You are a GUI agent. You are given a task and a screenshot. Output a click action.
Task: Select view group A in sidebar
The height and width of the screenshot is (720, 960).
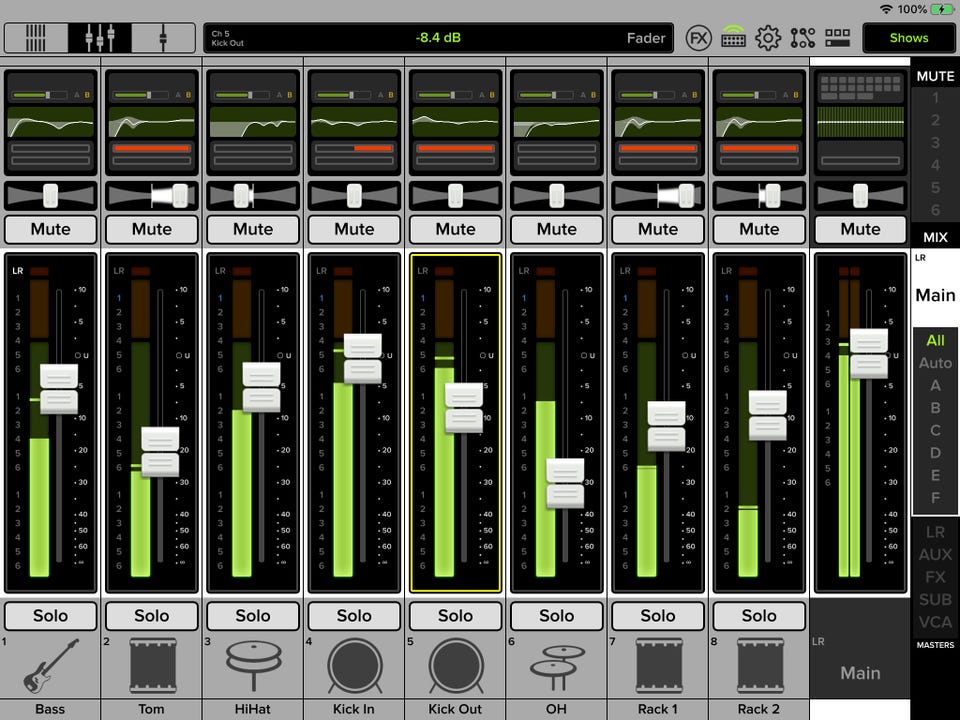coord(935,385)
